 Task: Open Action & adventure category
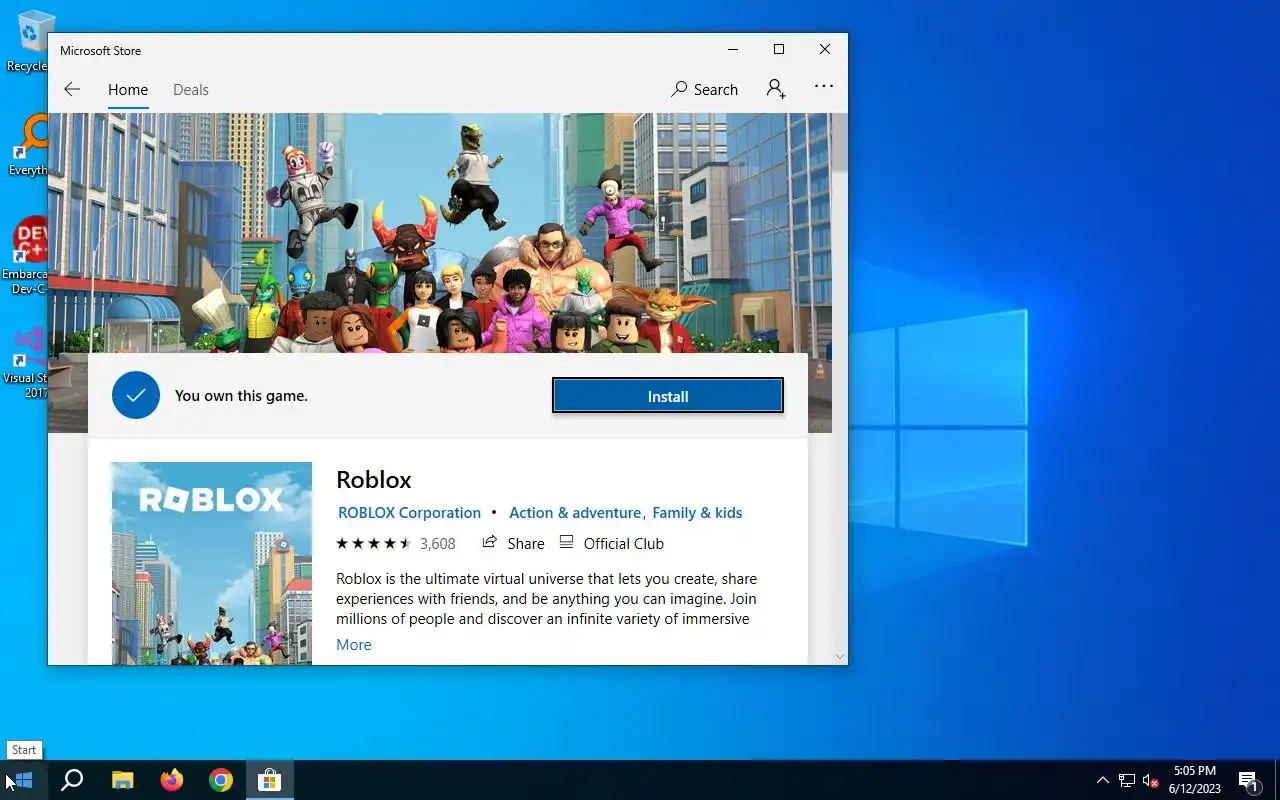coord(575,512)
